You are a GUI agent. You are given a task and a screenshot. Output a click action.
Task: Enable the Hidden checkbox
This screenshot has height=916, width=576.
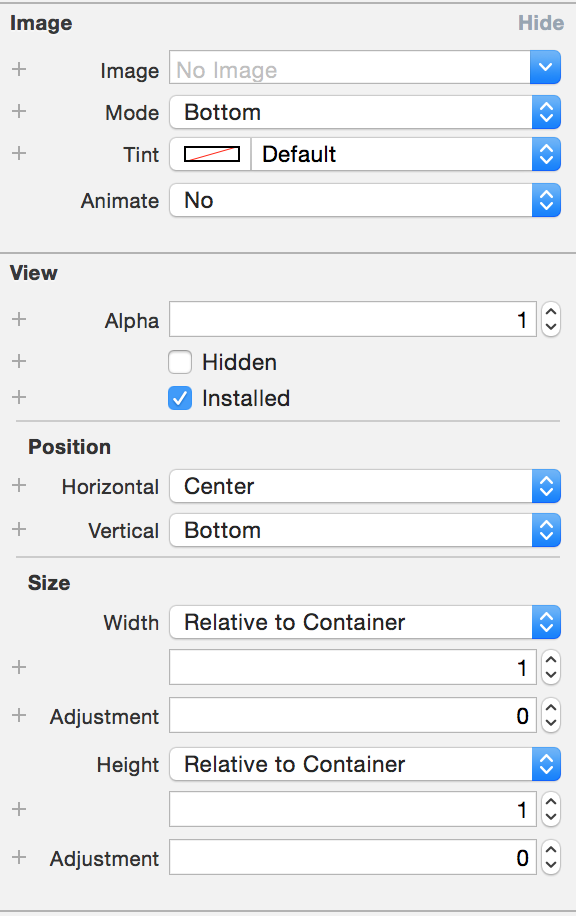pos(180,362)
